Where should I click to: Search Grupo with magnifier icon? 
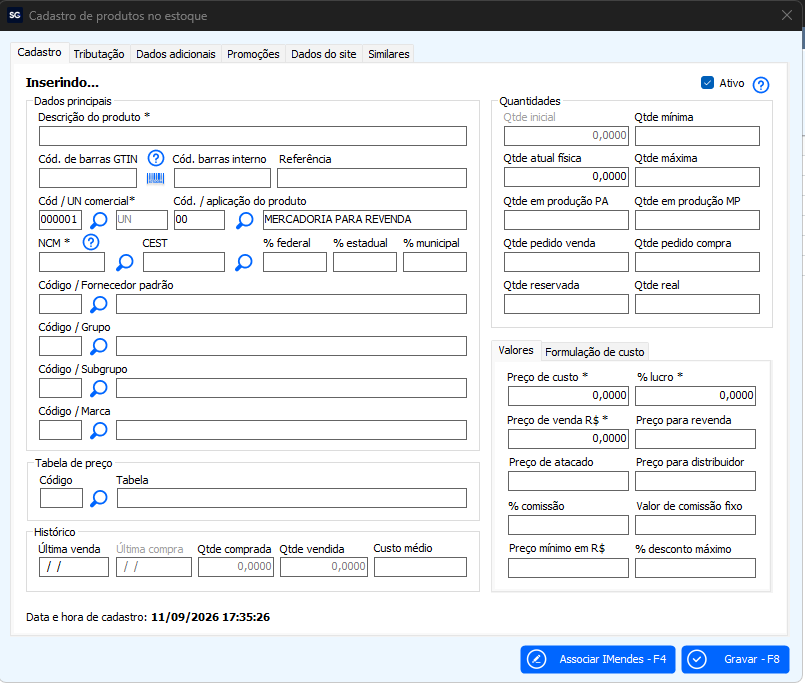pos(99,347)
